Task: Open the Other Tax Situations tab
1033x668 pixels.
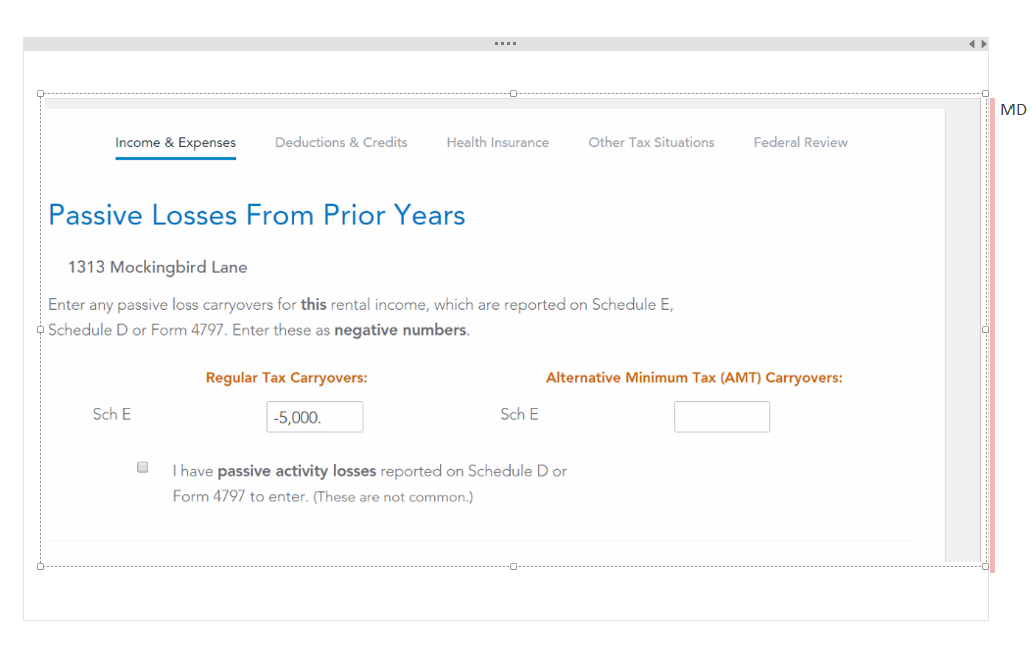Action: click(651, 142)
